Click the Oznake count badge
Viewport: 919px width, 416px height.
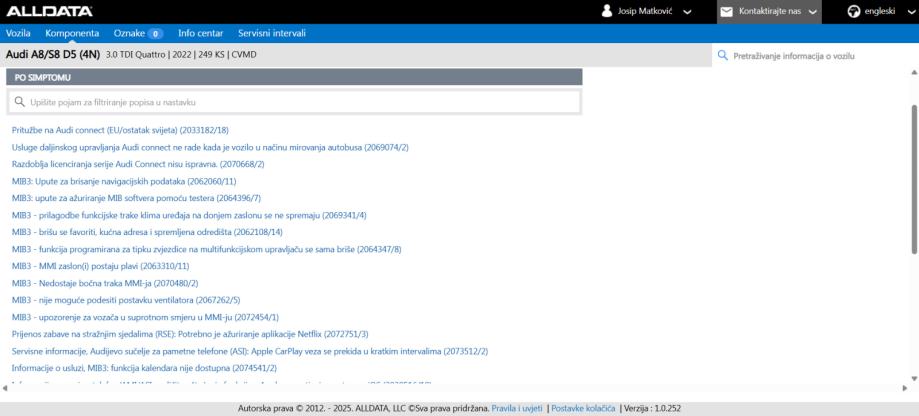pos(155,34)
